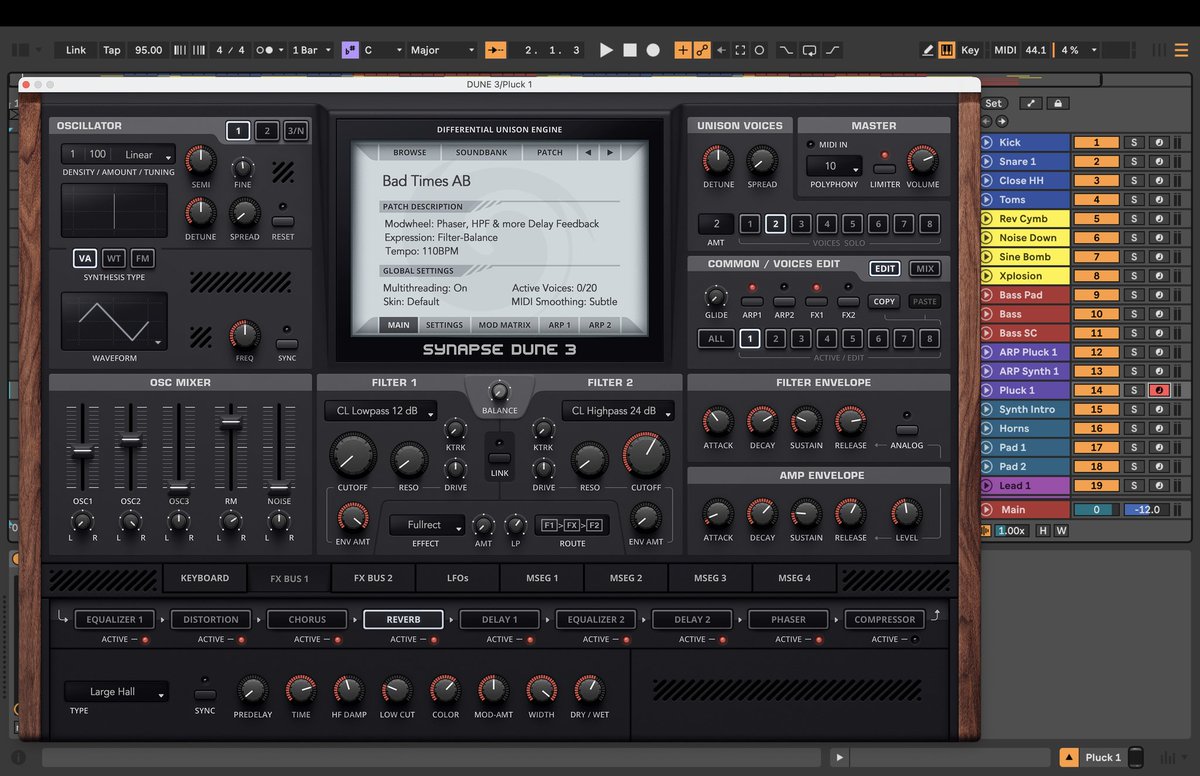Select VA synthesis type
This screenshot has width=1200, height=776.
pos(84,258)
